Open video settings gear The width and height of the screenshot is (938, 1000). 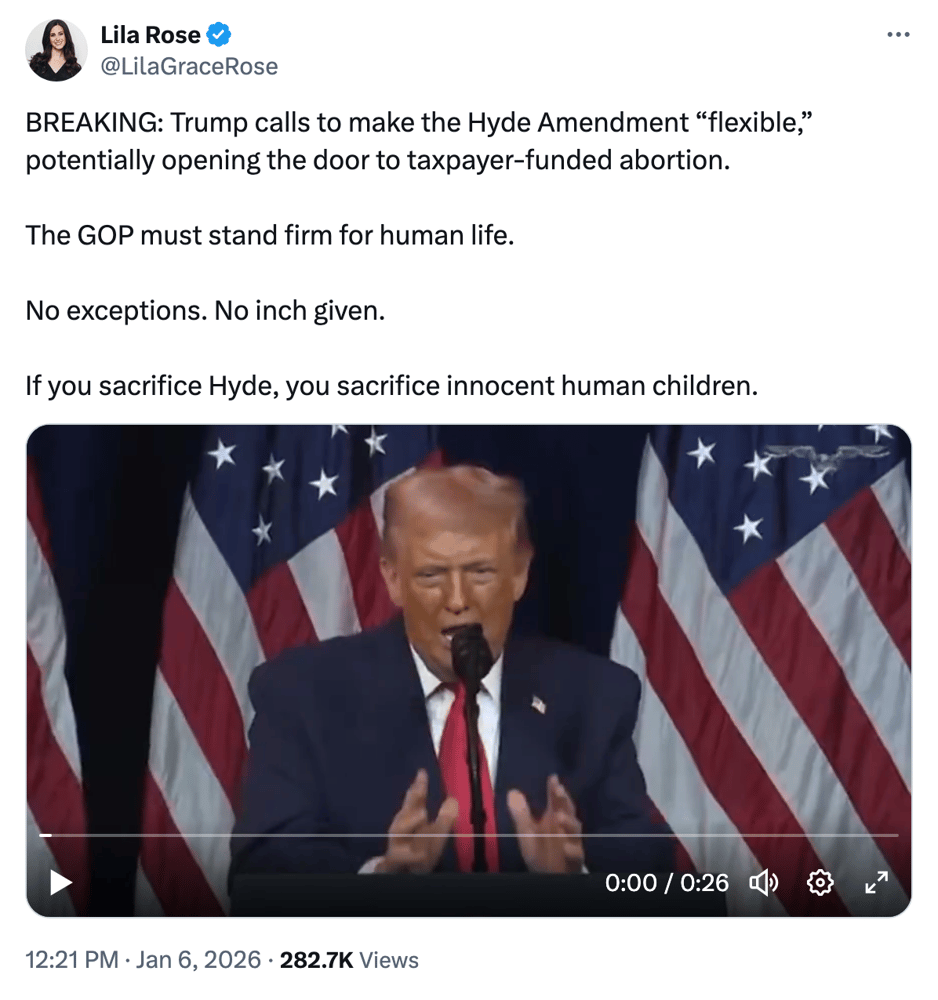[x=820, y=882]
